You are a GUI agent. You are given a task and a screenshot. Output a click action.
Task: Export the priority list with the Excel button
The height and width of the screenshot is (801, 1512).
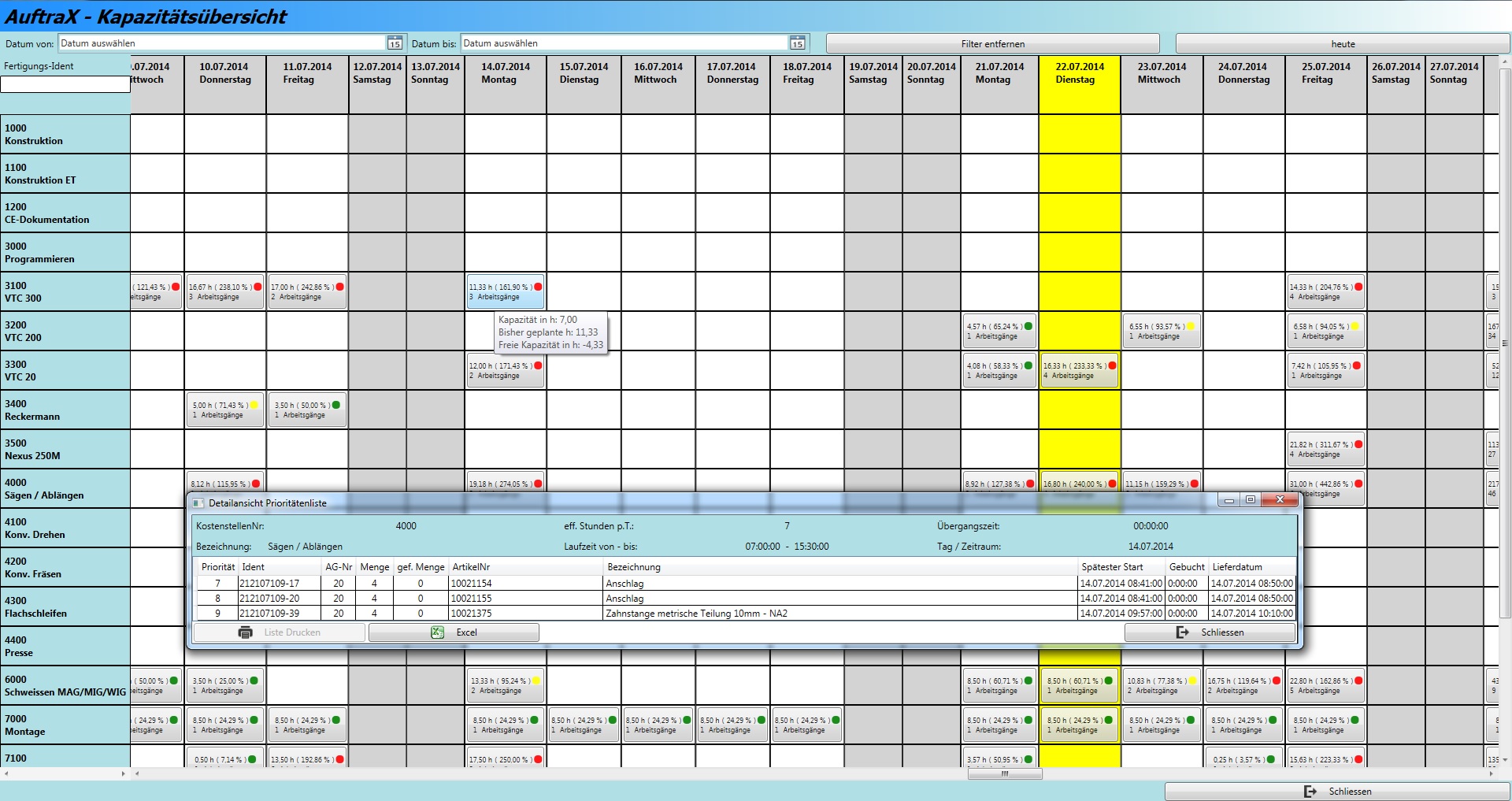454,632
